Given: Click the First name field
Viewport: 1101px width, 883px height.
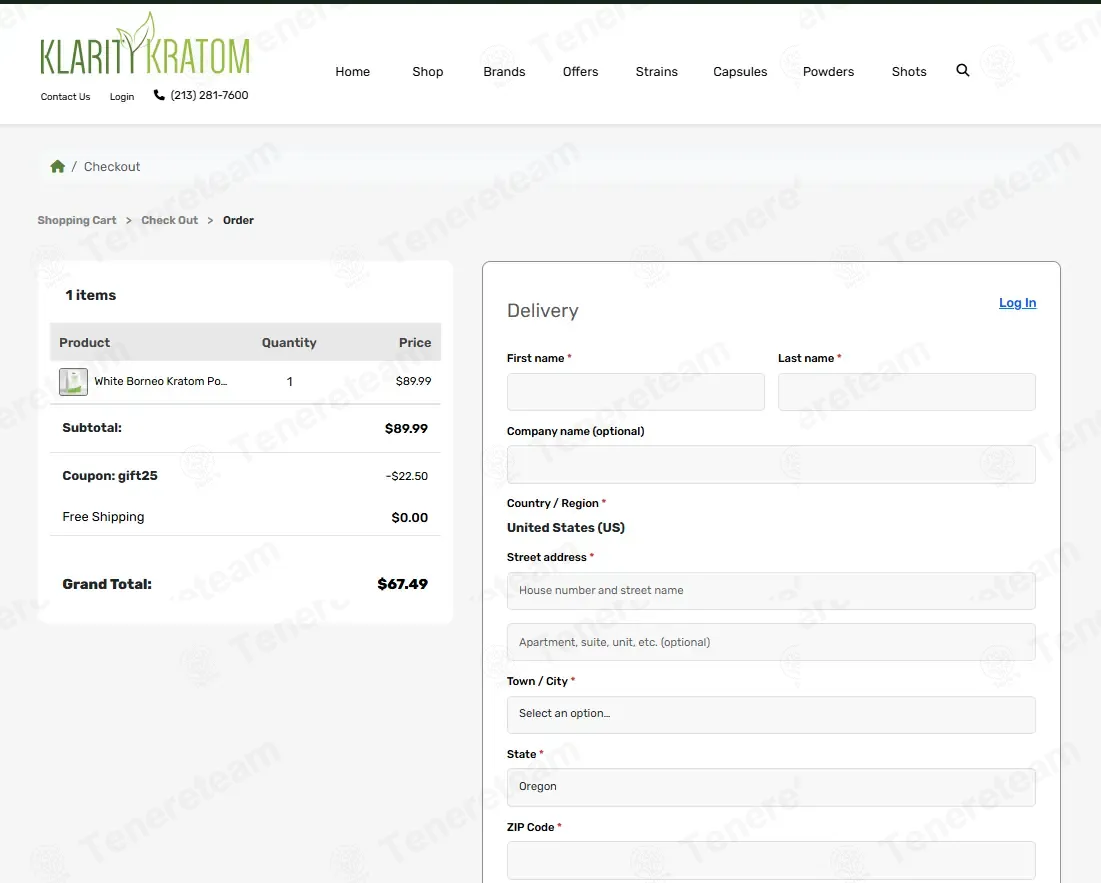Looking at the screenshot, I should point(635,392).
